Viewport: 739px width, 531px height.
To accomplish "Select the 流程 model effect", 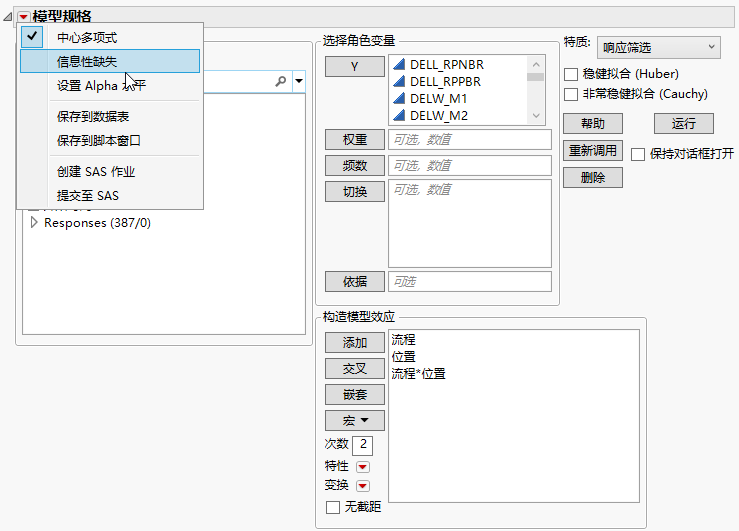I will pyautogui.click(x=403, y=339).
